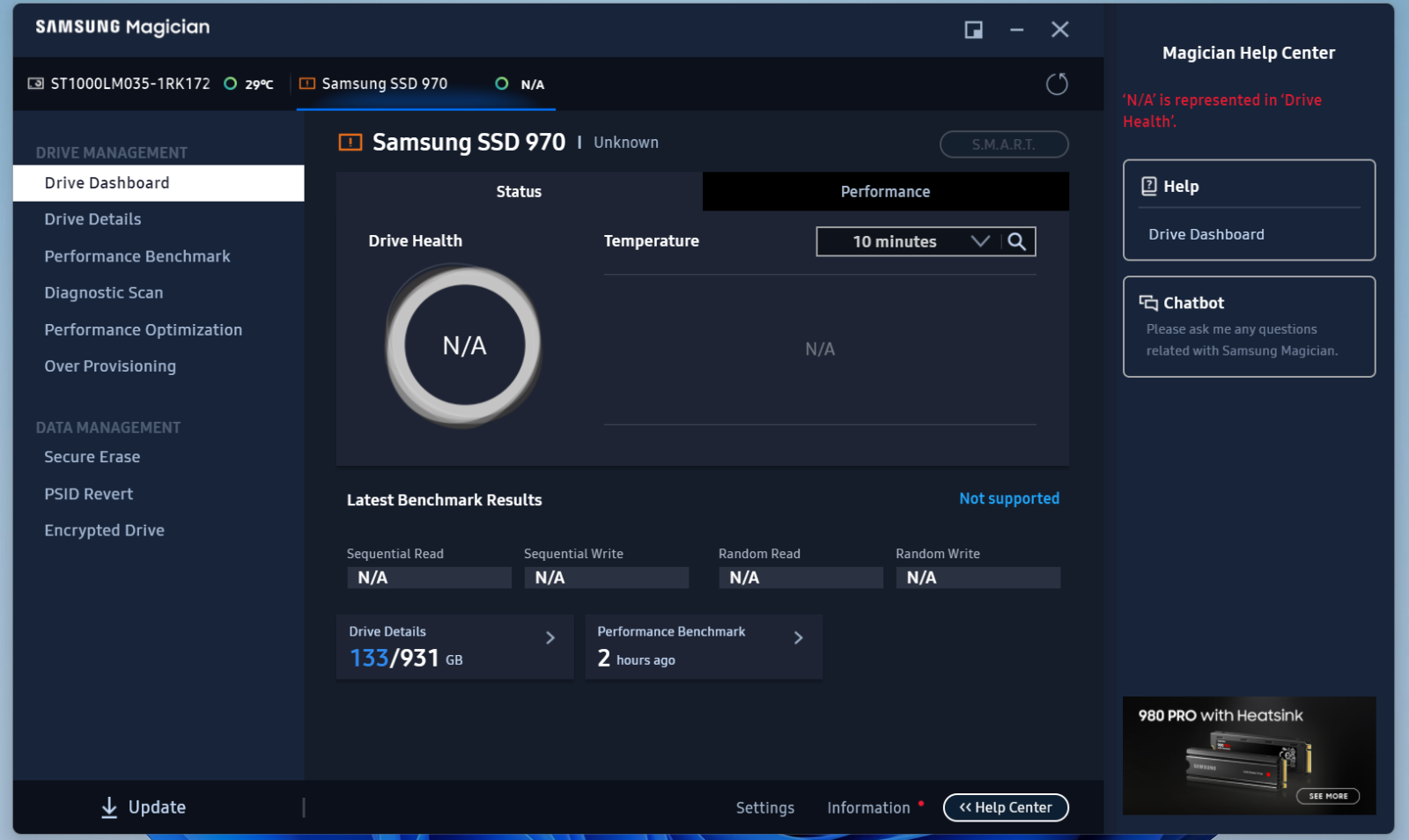Click the temperature search magnifier icon
1409x840 pixels.
[x=1016, y=241]
